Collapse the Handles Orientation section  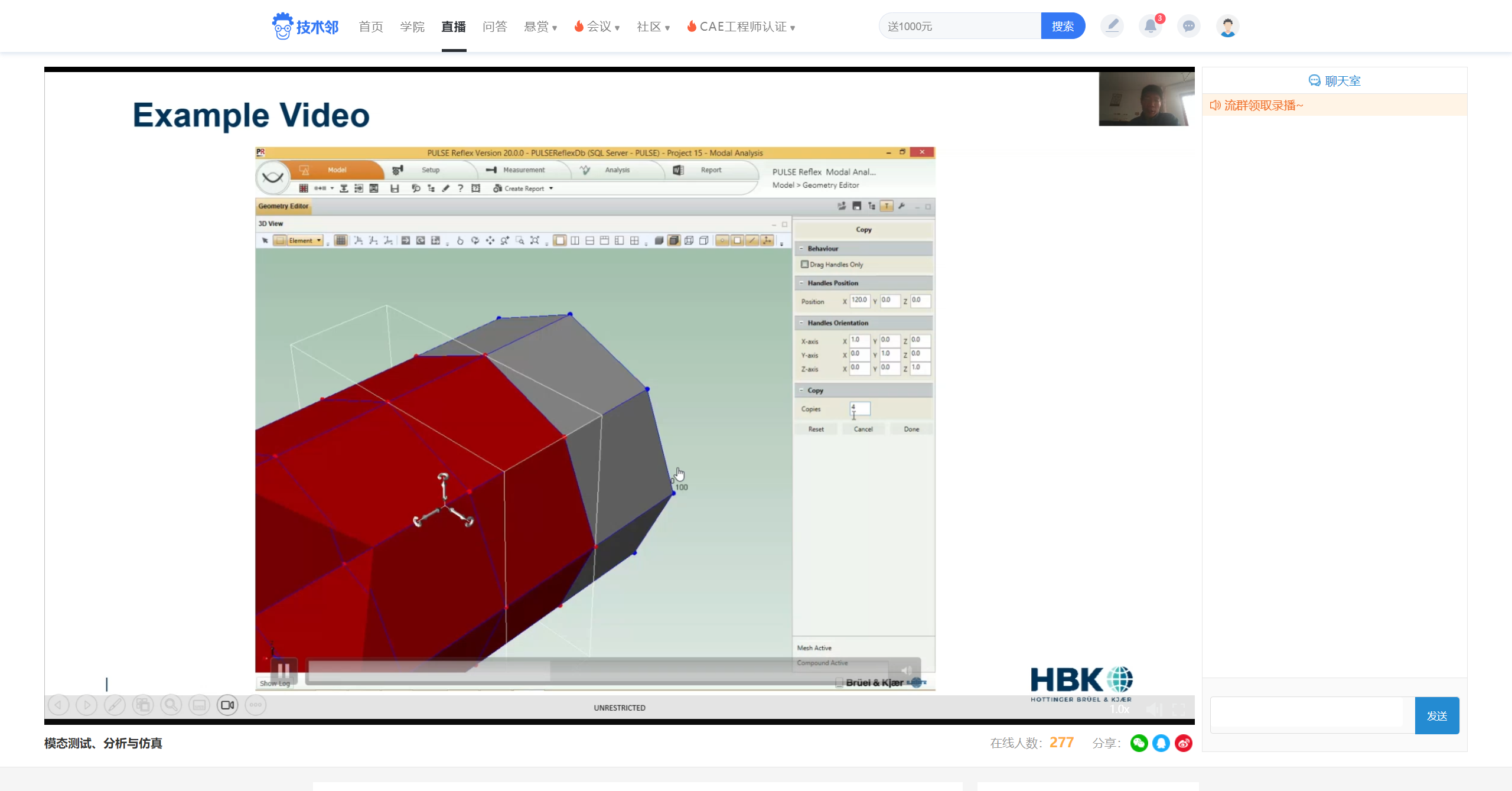pos(801,323)
